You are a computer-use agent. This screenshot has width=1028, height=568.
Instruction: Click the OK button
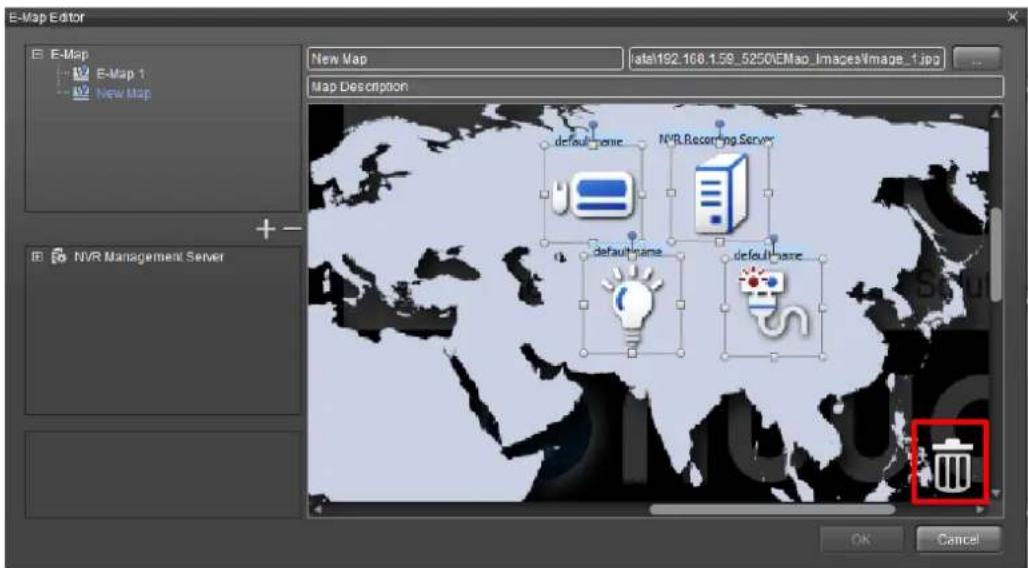click(x=861, y=539)
